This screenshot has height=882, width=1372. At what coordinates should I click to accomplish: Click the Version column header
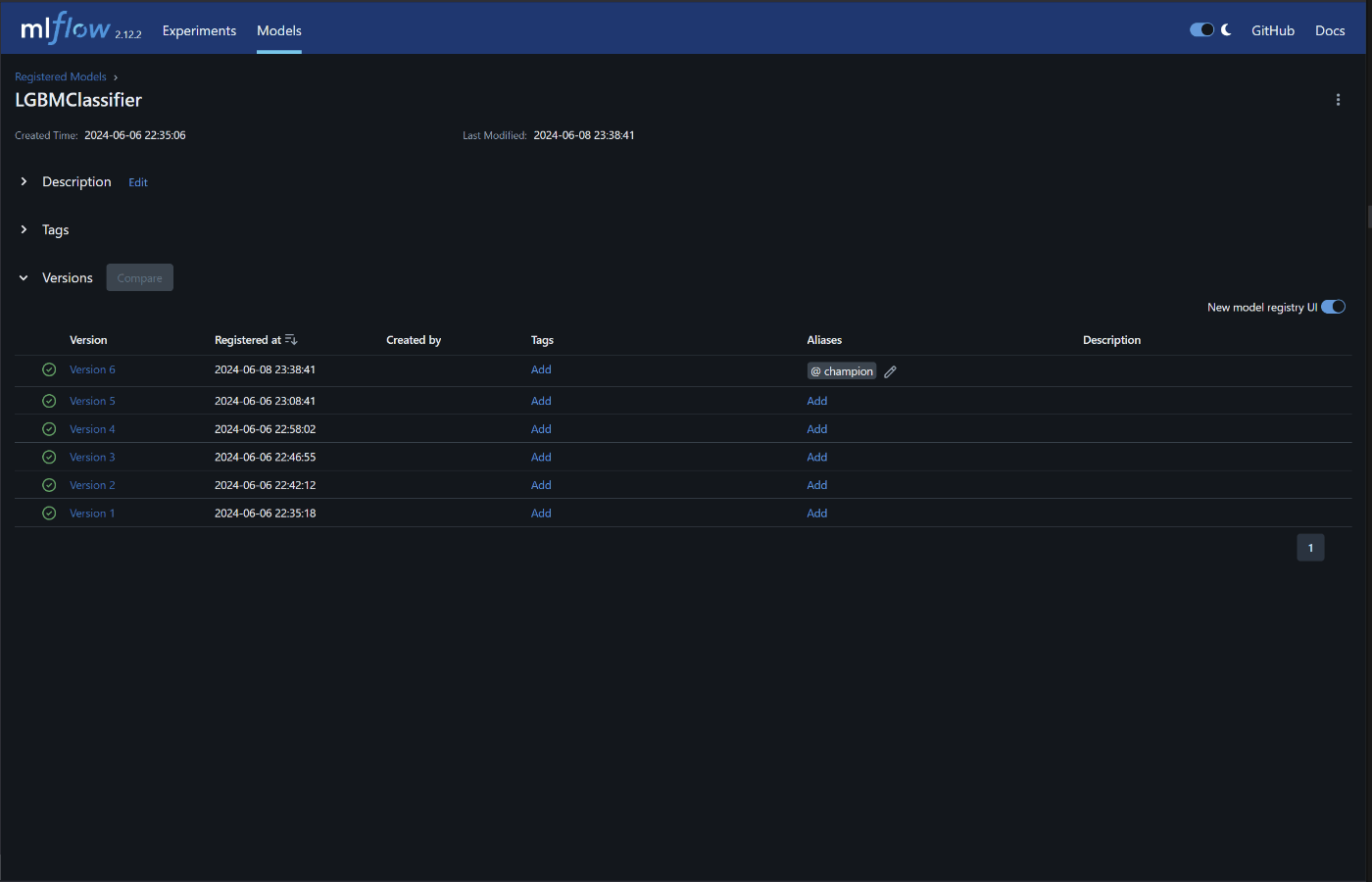coord(88,340)
